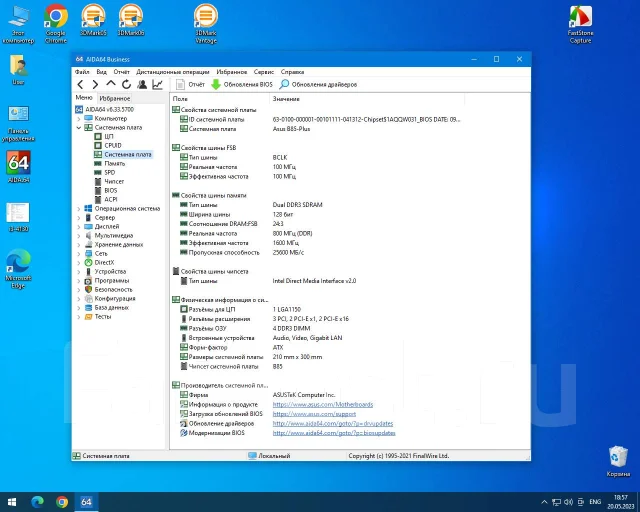Open the Файл menu

(x=82, y=72)
